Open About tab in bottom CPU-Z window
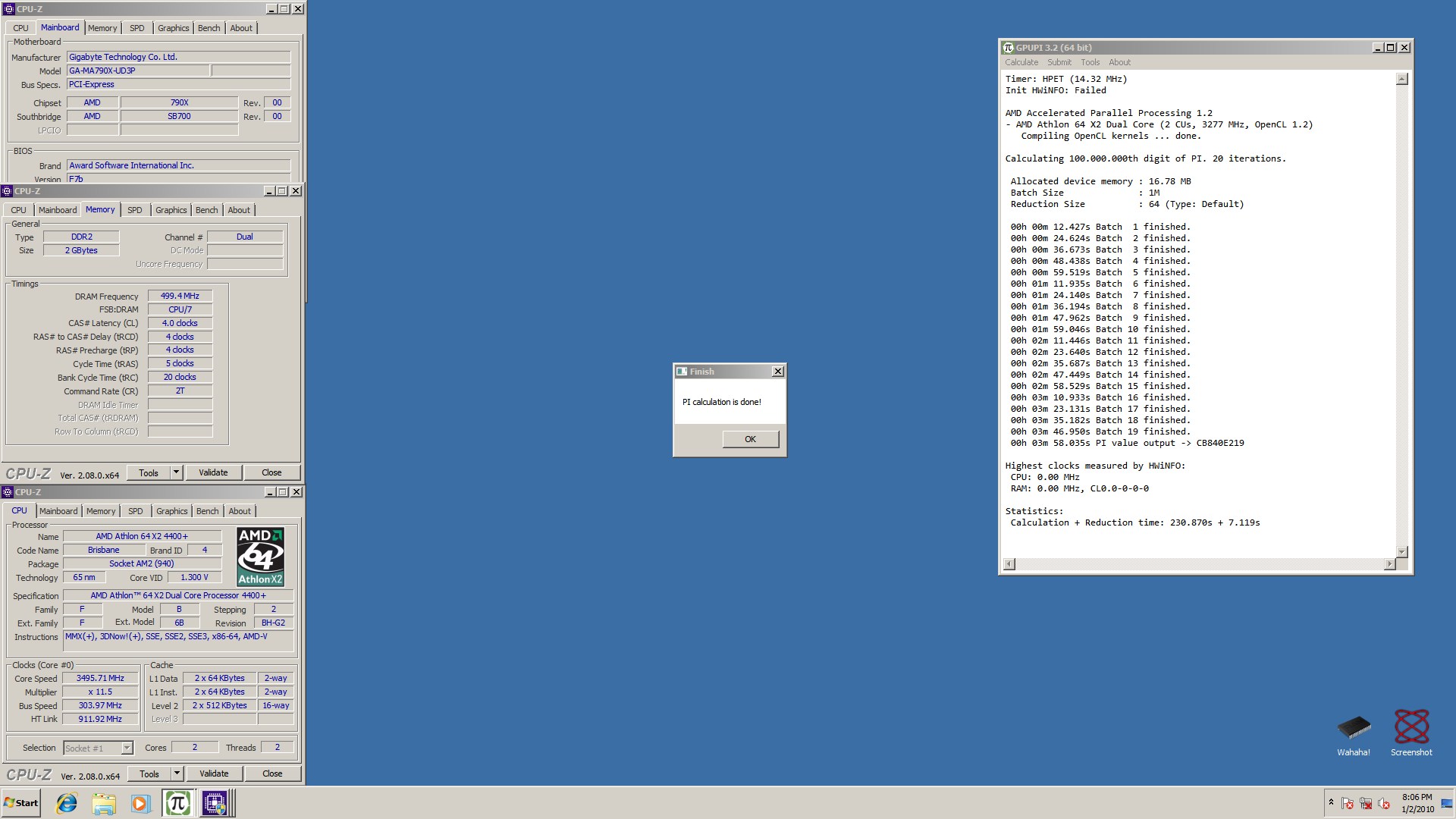 pyautogui.click(x=240, y=511)
